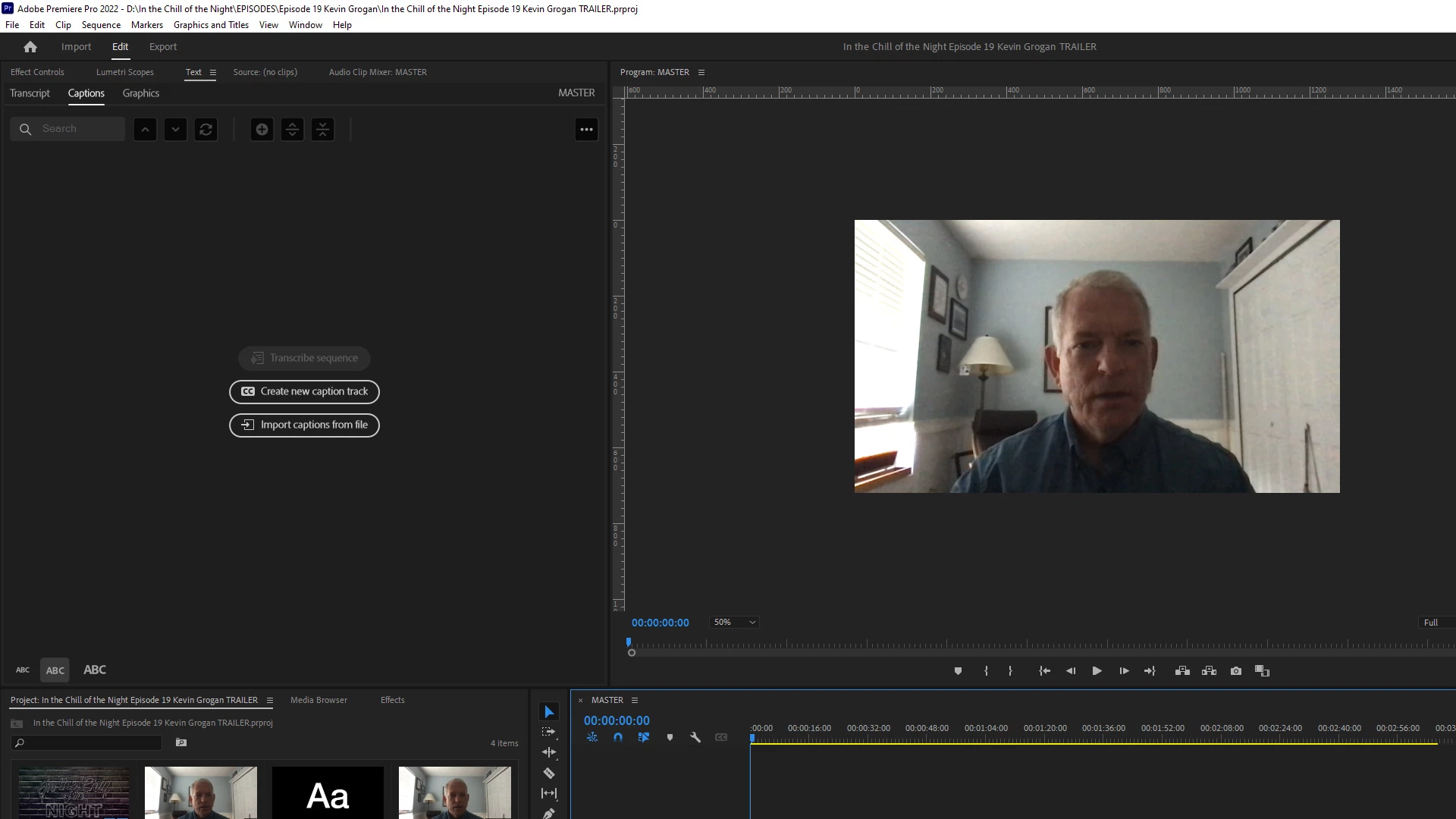Viewport: 1456px width, 819px height.
Task: Toggle Linked Selection in timeline
Action: coord(644,737)
